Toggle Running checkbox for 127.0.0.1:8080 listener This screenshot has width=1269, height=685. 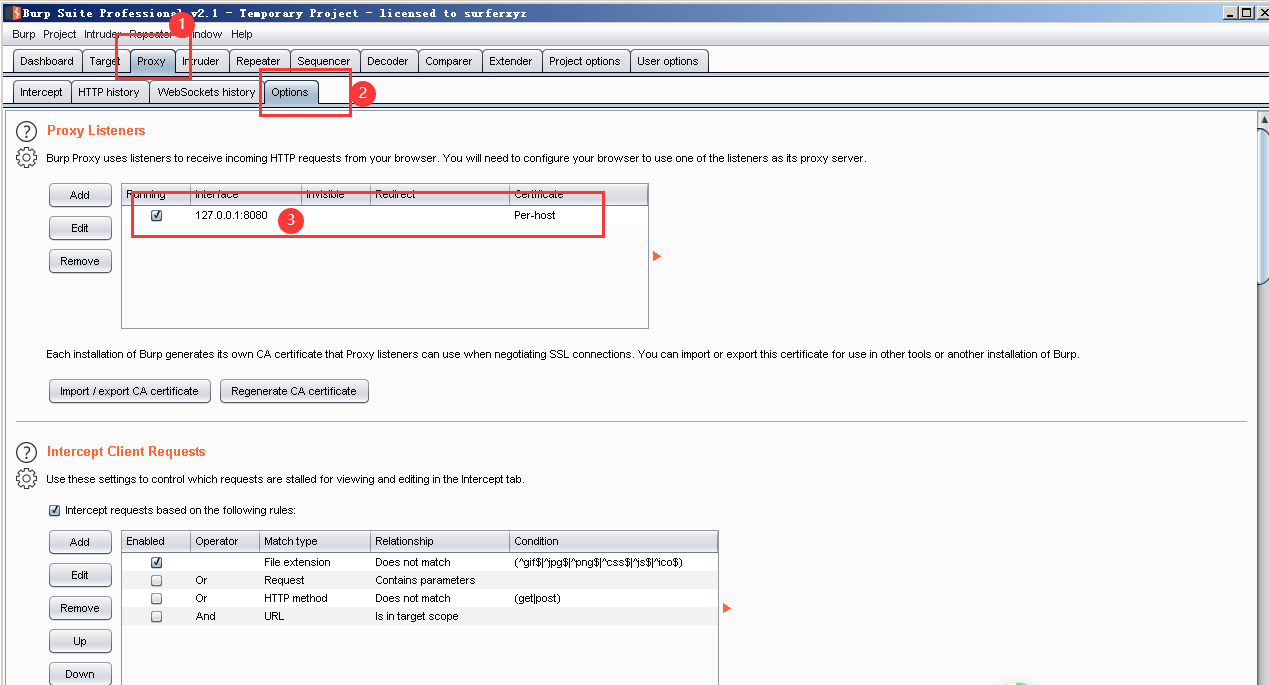point(156,215)
